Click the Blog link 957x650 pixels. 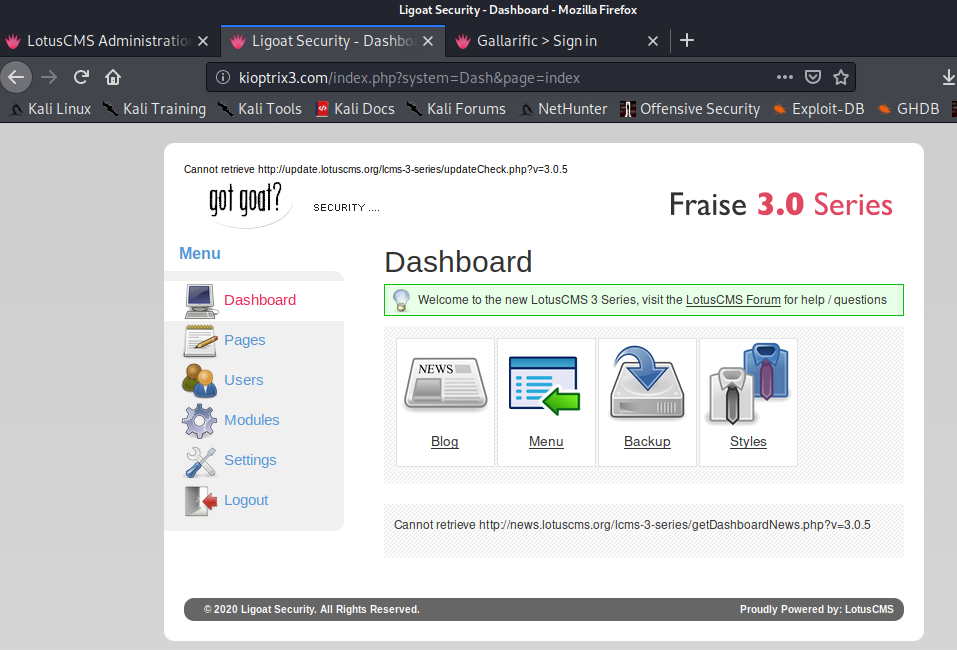[x=444, y=441]
